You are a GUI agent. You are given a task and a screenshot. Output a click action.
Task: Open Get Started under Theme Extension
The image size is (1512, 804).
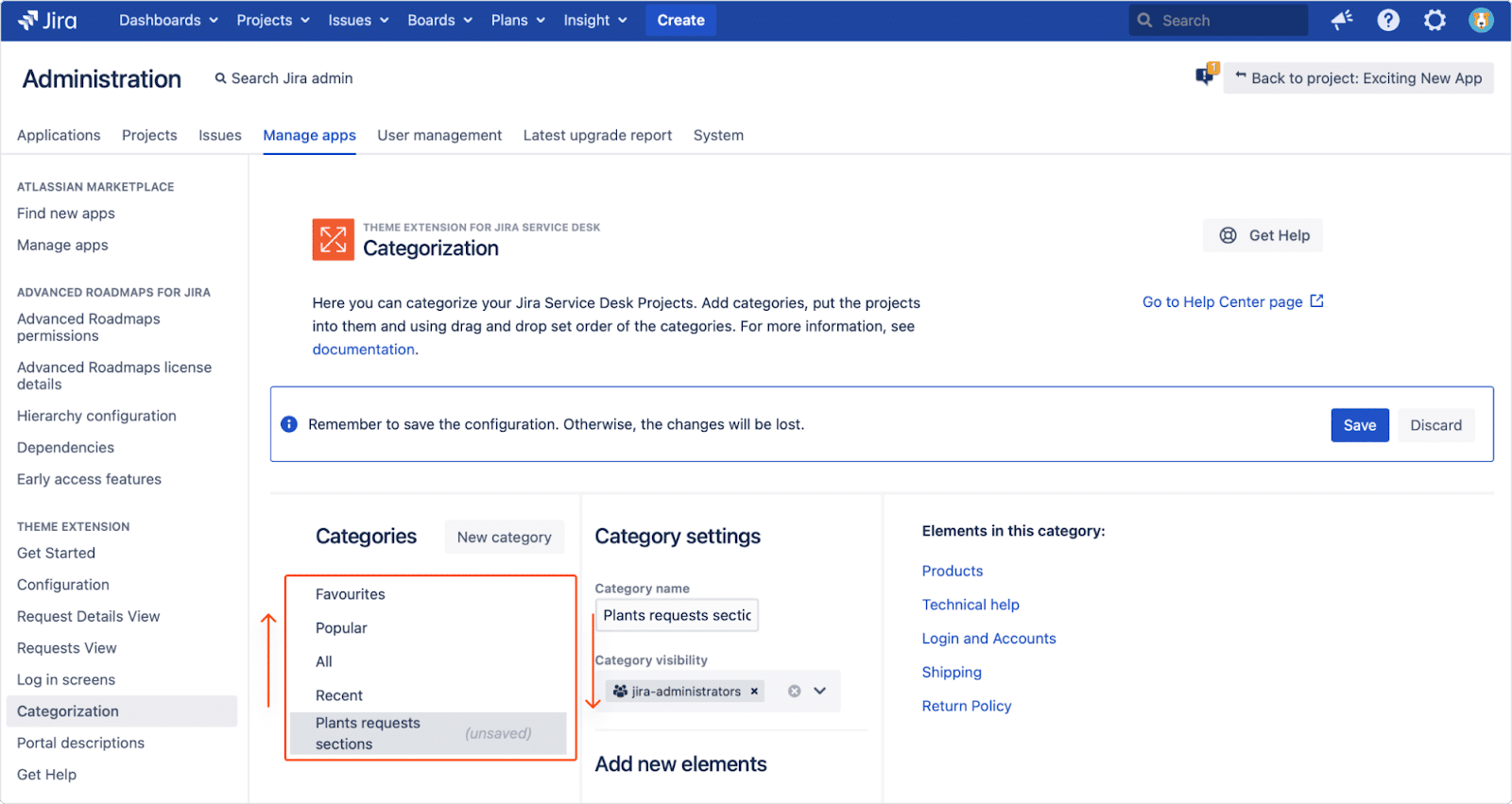tap(56, 553)
